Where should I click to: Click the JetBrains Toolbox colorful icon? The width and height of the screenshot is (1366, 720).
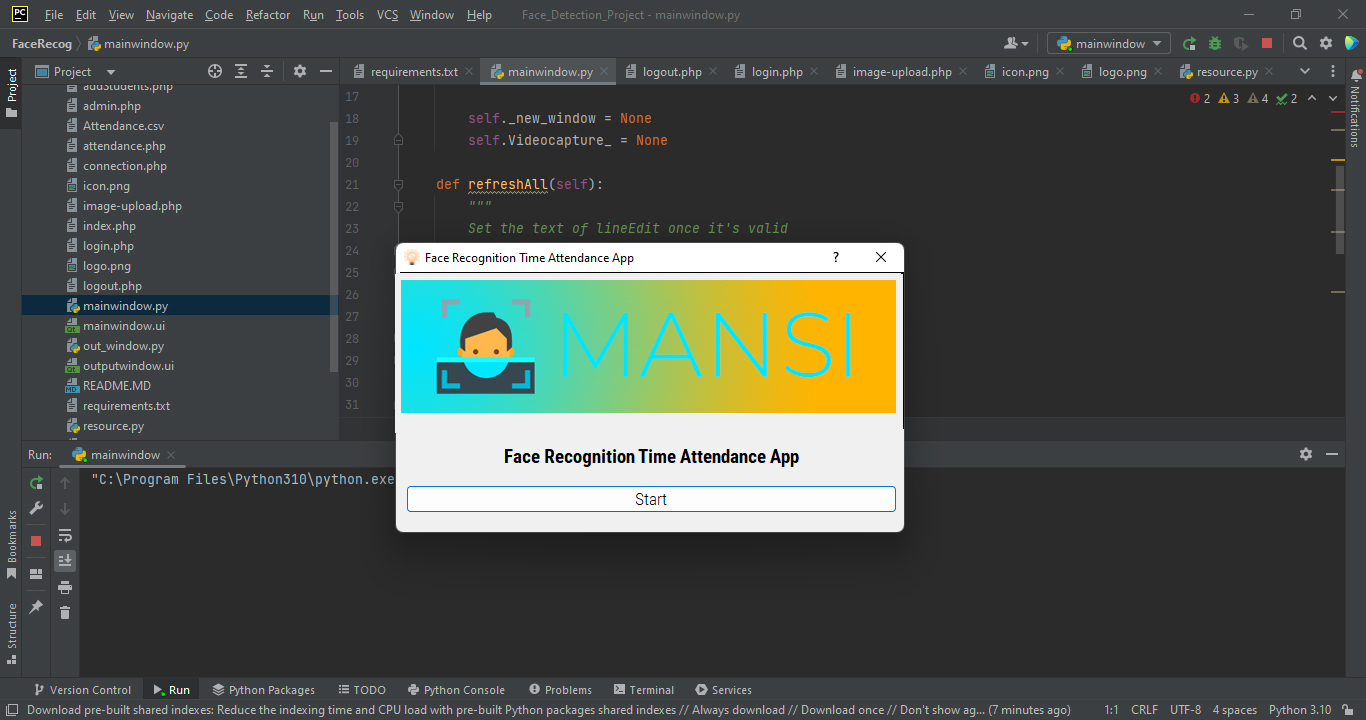click(1352, 44)
